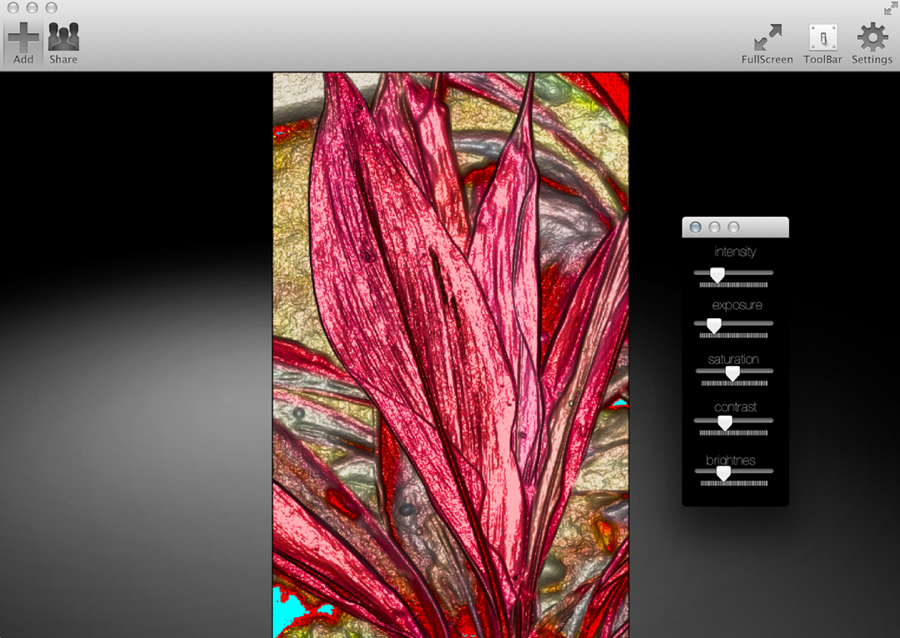This screenshot has width=900, height=638.
Task: Click the intensity label
Action: pyautogui.click(x=735, y=251)
